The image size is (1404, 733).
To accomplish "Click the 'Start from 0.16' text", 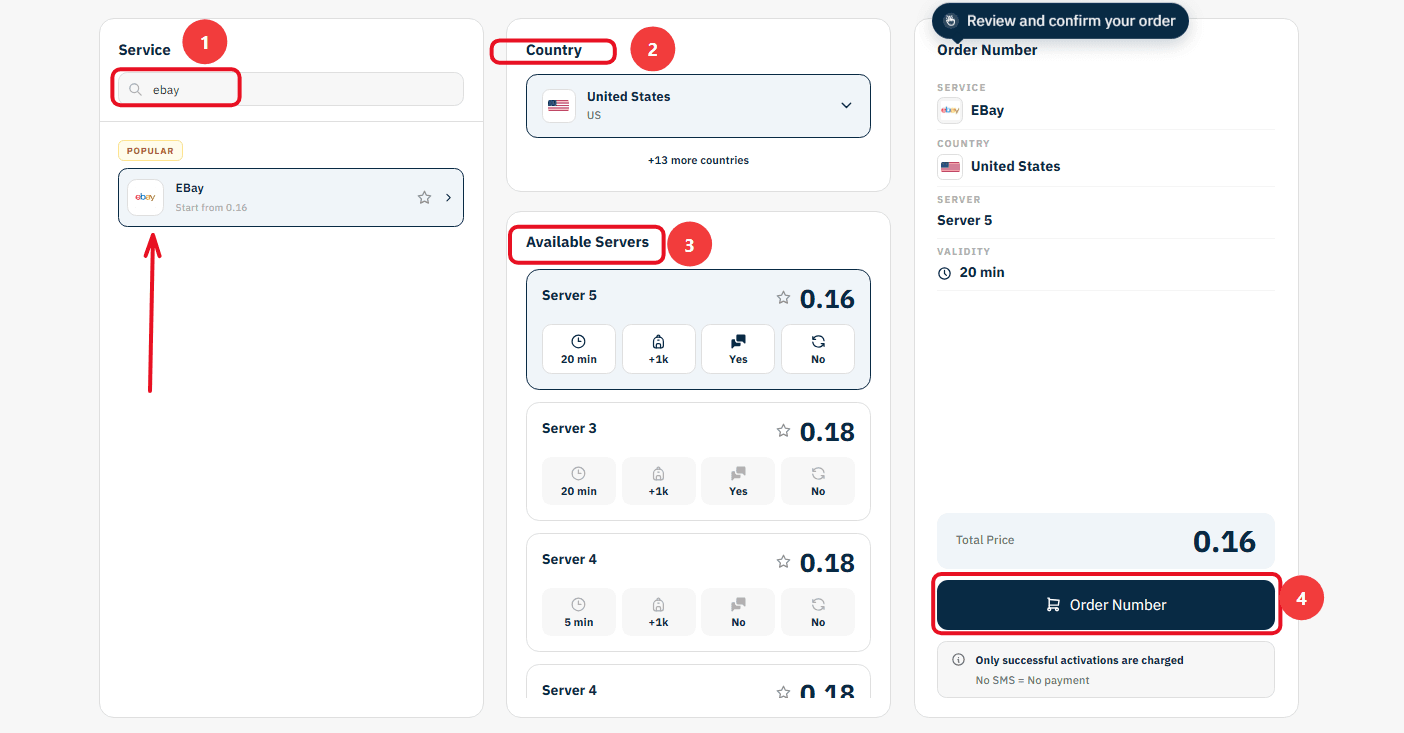I will click(x=211, y=208).
